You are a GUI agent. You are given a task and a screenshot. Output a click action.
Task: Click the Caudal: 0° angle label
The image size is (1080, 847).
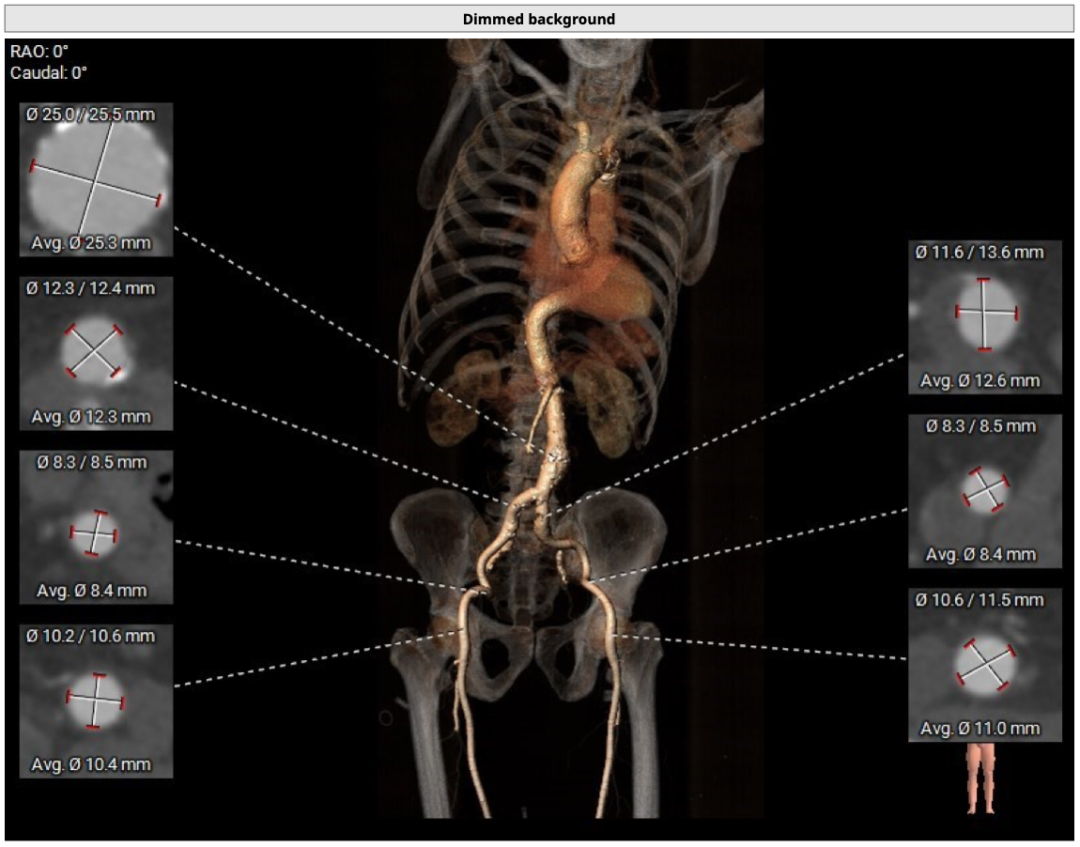[x=49, y=72]
